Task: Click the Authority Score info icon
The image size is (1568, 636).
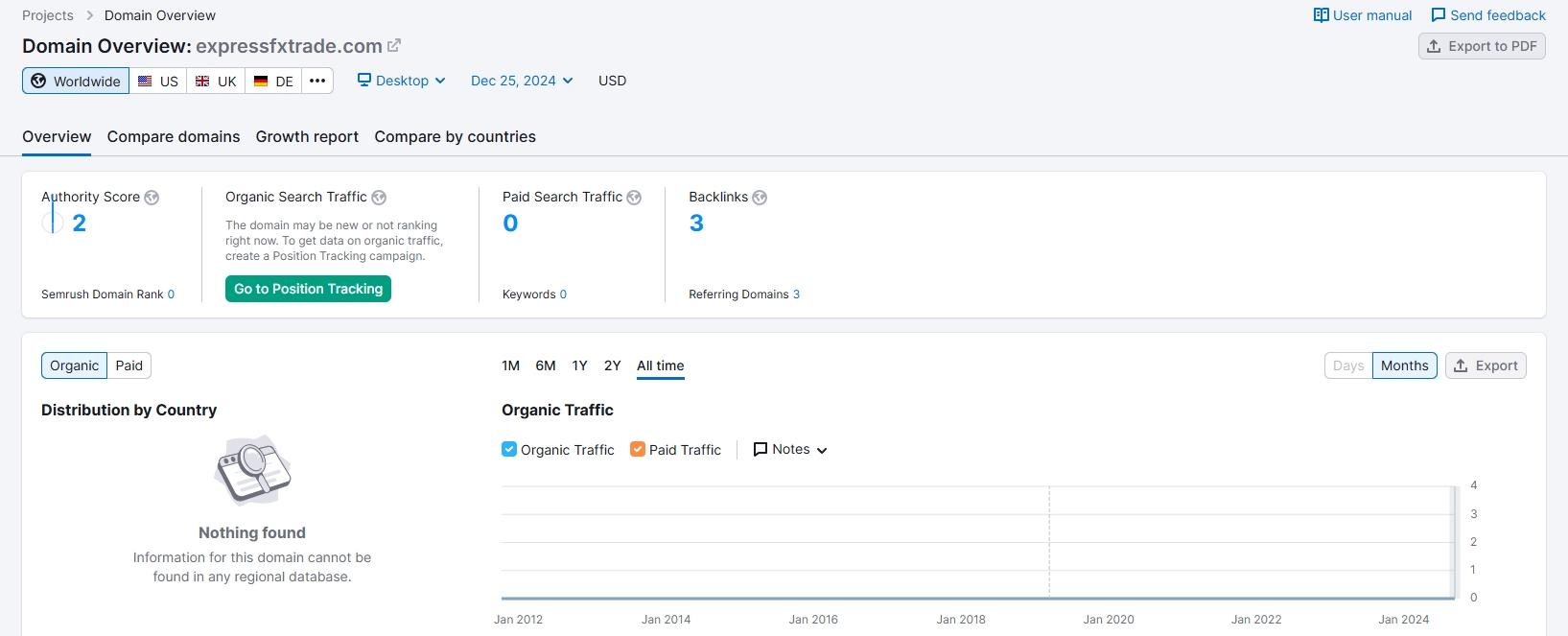Action: point(152,198)
